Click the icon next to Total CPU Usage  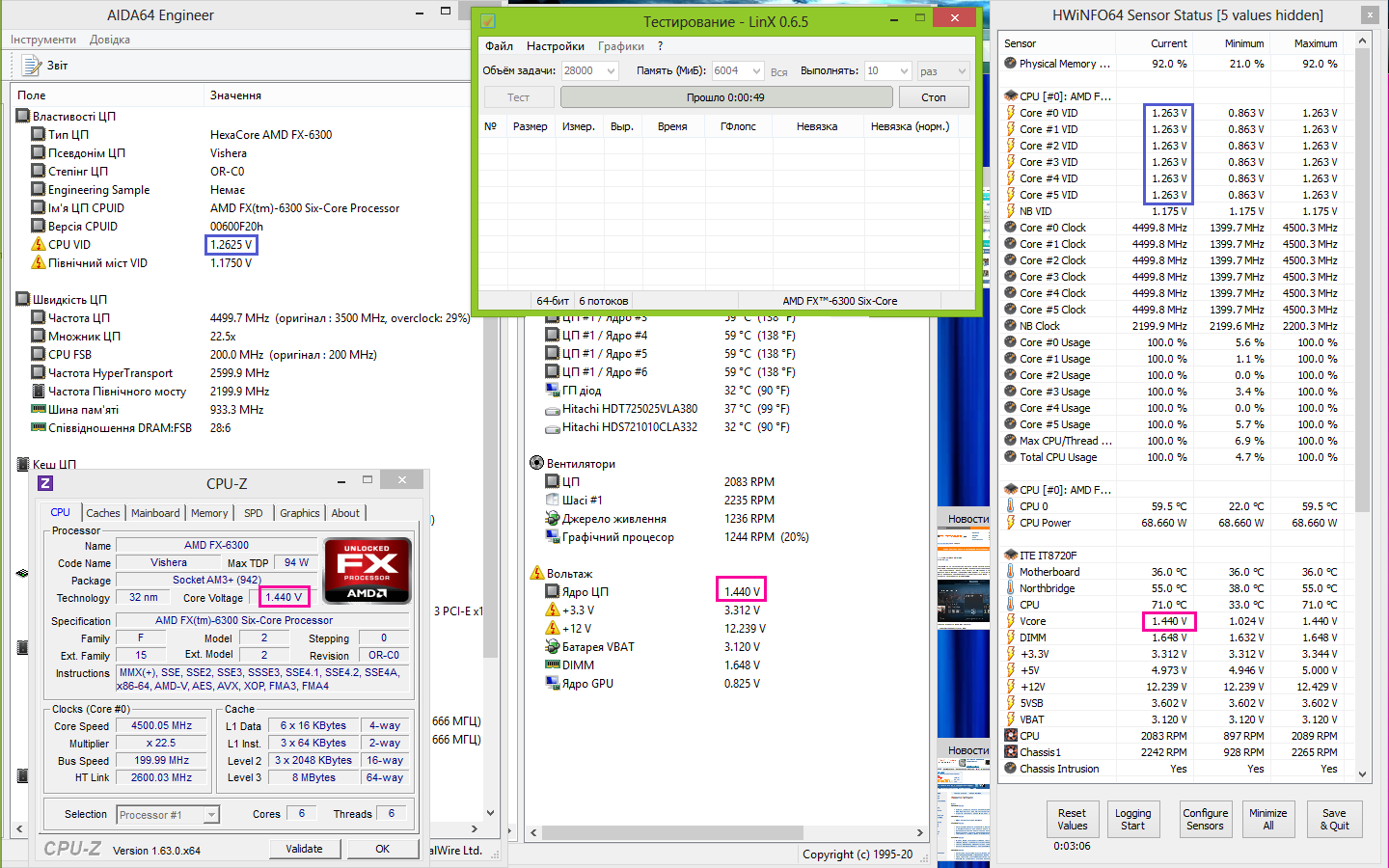[1010, 457]
